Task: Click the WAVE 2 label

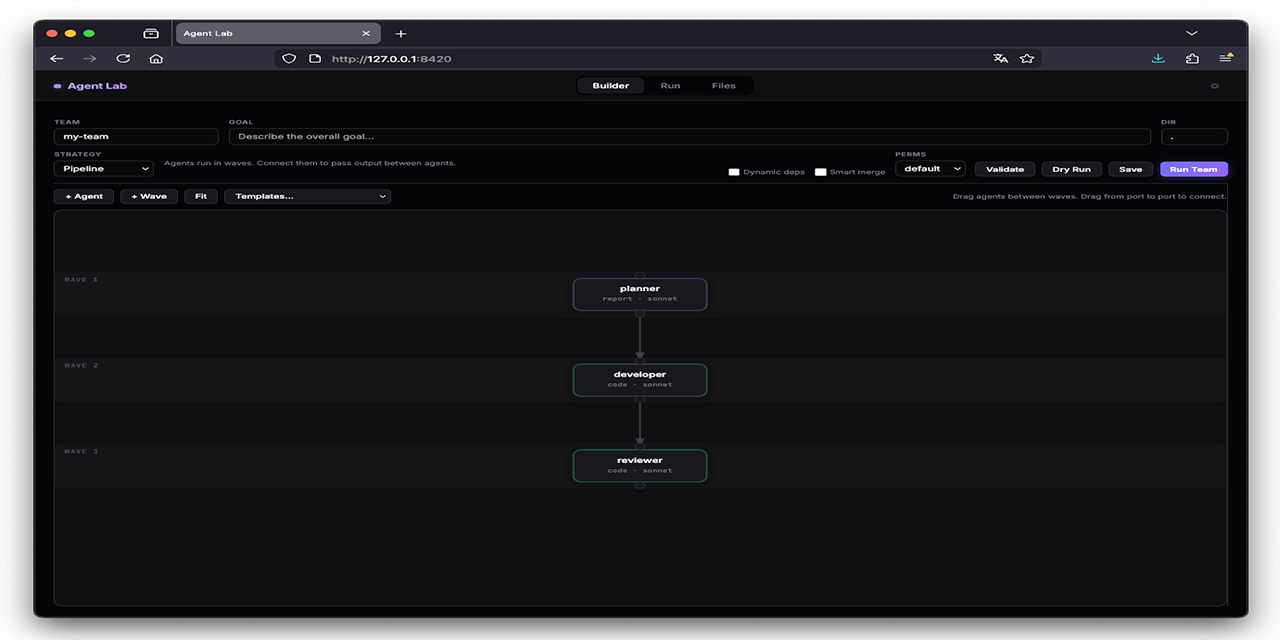Action: click(81, 366)
